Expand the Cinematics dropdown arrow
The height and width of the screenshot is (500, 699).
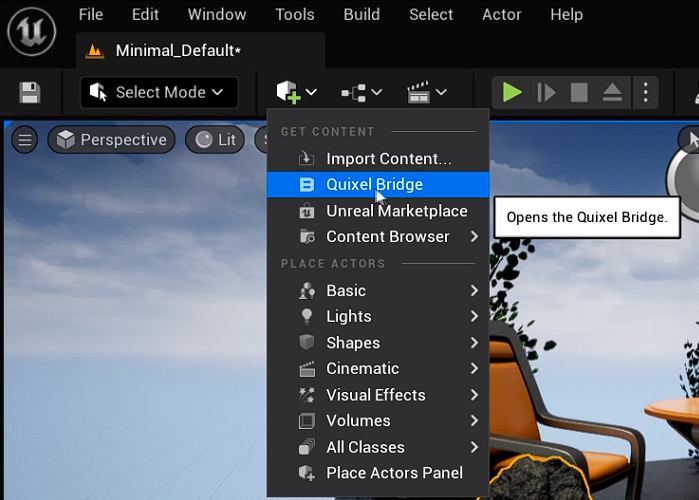point(441,92)
